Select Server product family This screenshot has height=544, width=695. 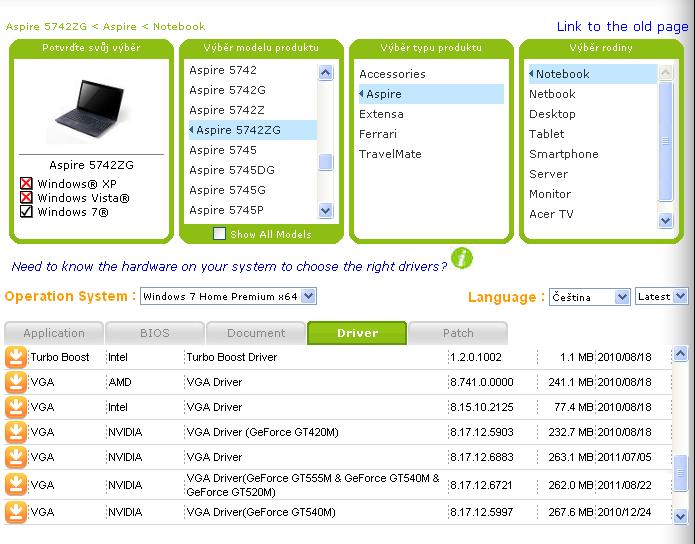coord(548,174)
